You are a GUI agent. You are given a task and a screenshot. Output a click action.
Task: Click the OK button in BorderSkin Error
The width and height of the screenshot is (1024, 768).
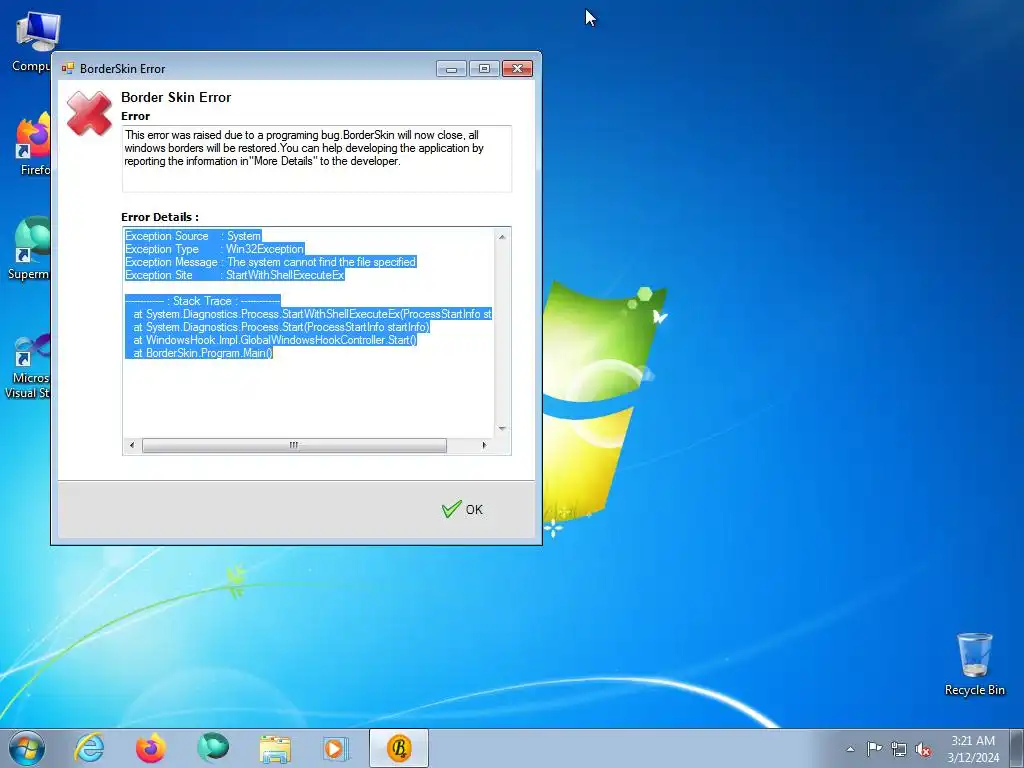point(462,509)
